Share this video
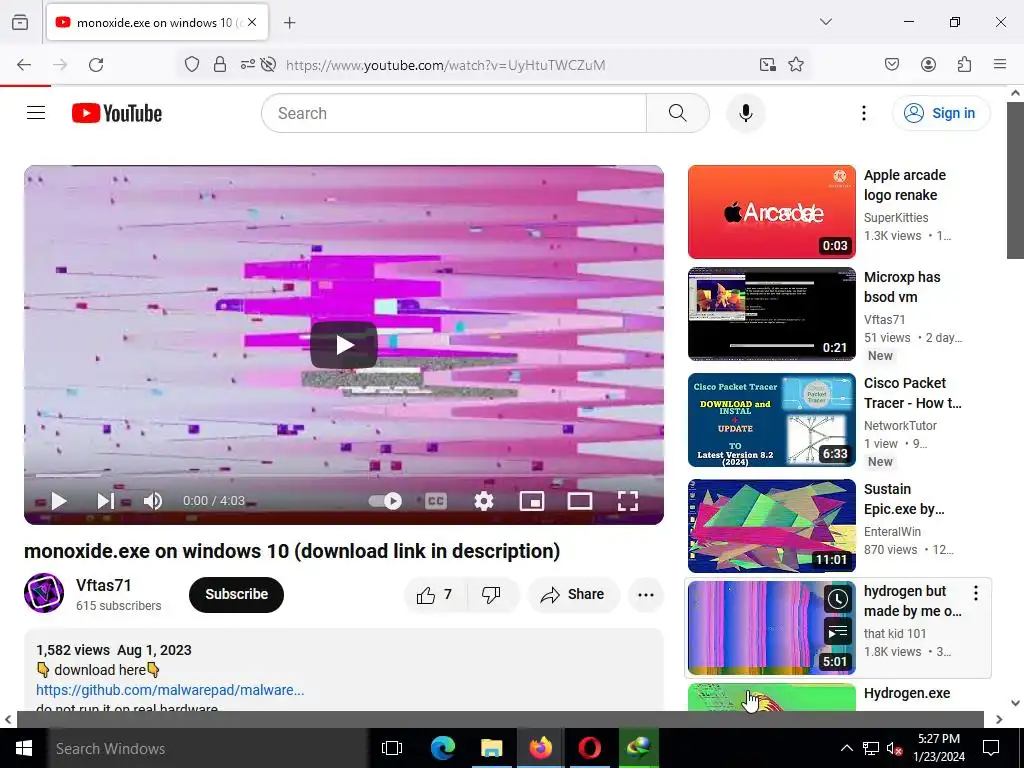The width and height of the screenshot is (1024, 768). coord(573,594)
